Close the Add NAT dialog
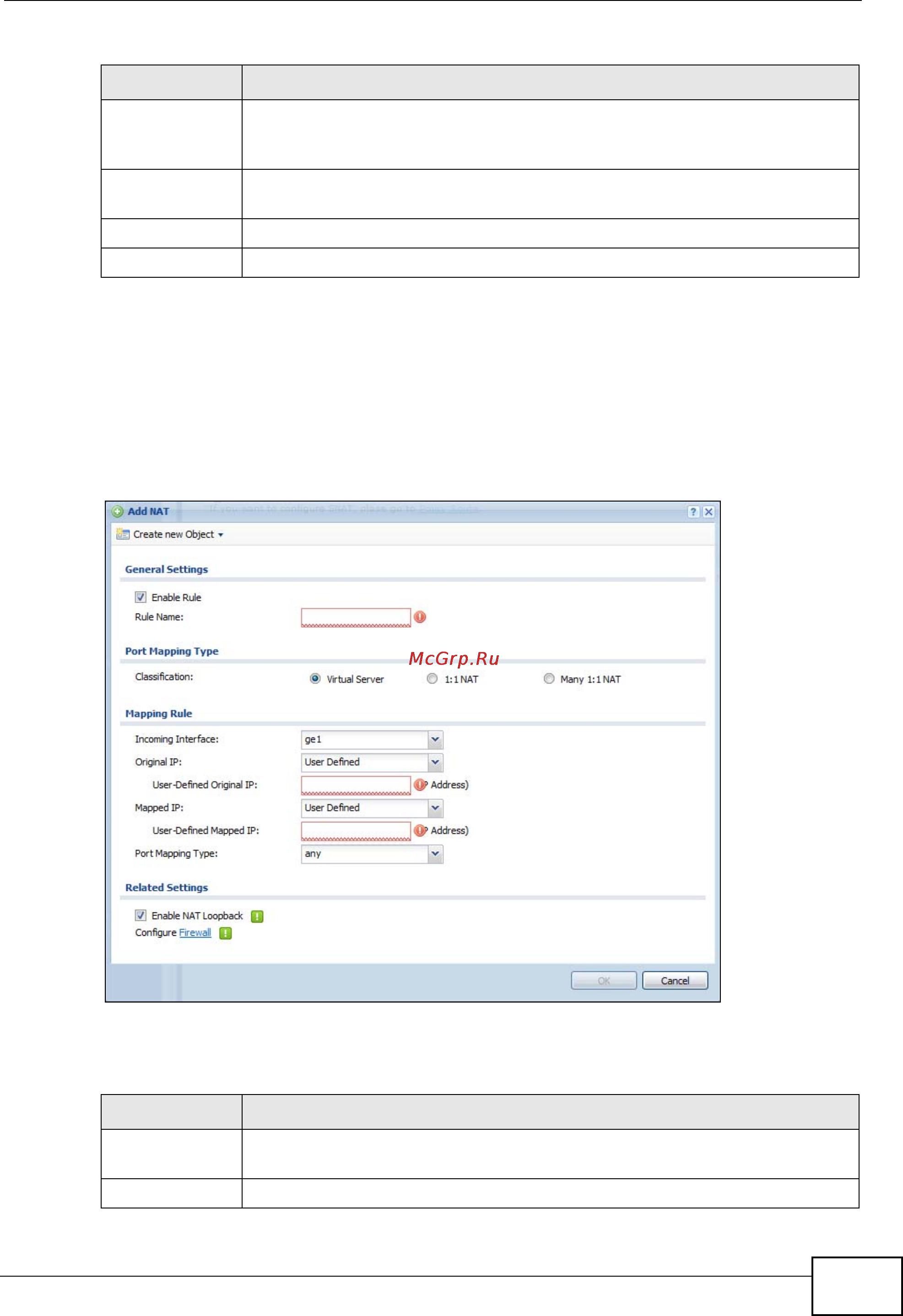 coord(708,512)
